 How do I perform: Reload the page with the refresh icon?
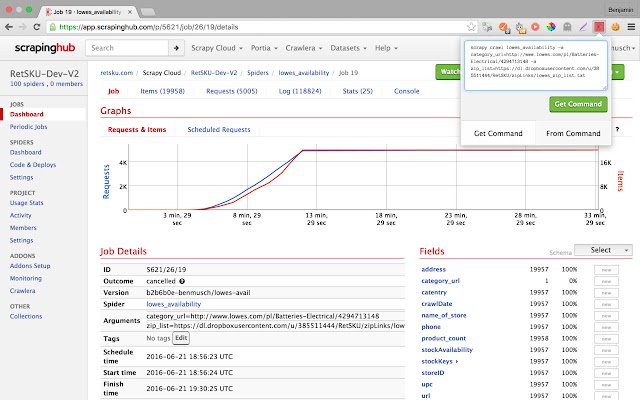tap(37, 27)
